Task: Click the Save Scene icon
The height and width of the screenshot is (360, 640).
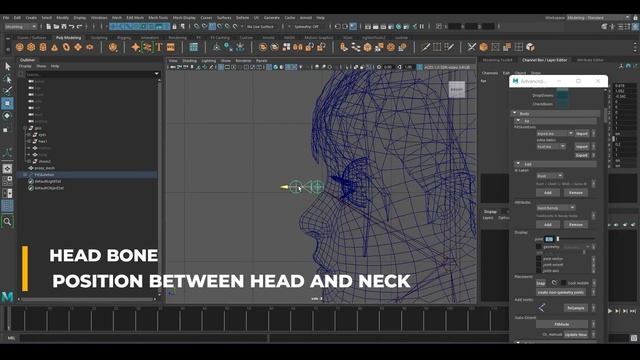Action: click(x=64, y=27)
